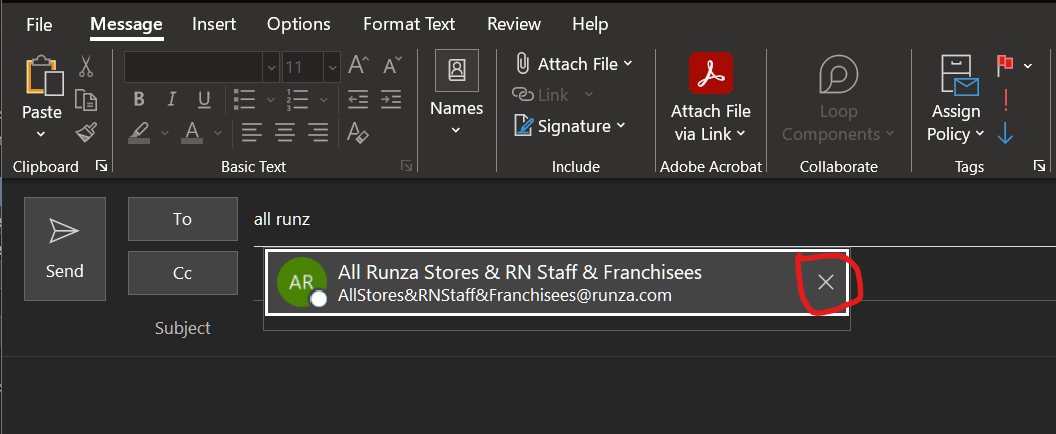1056x434 pixels.
Task: Increase font size with grow icon
Action: tap(358, 66)
